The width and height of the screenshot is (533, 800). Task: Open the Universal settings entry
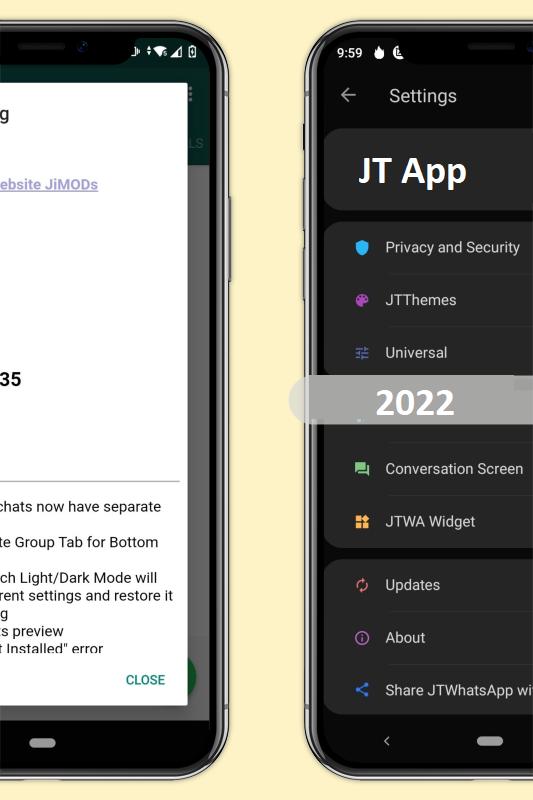(428, 353)
